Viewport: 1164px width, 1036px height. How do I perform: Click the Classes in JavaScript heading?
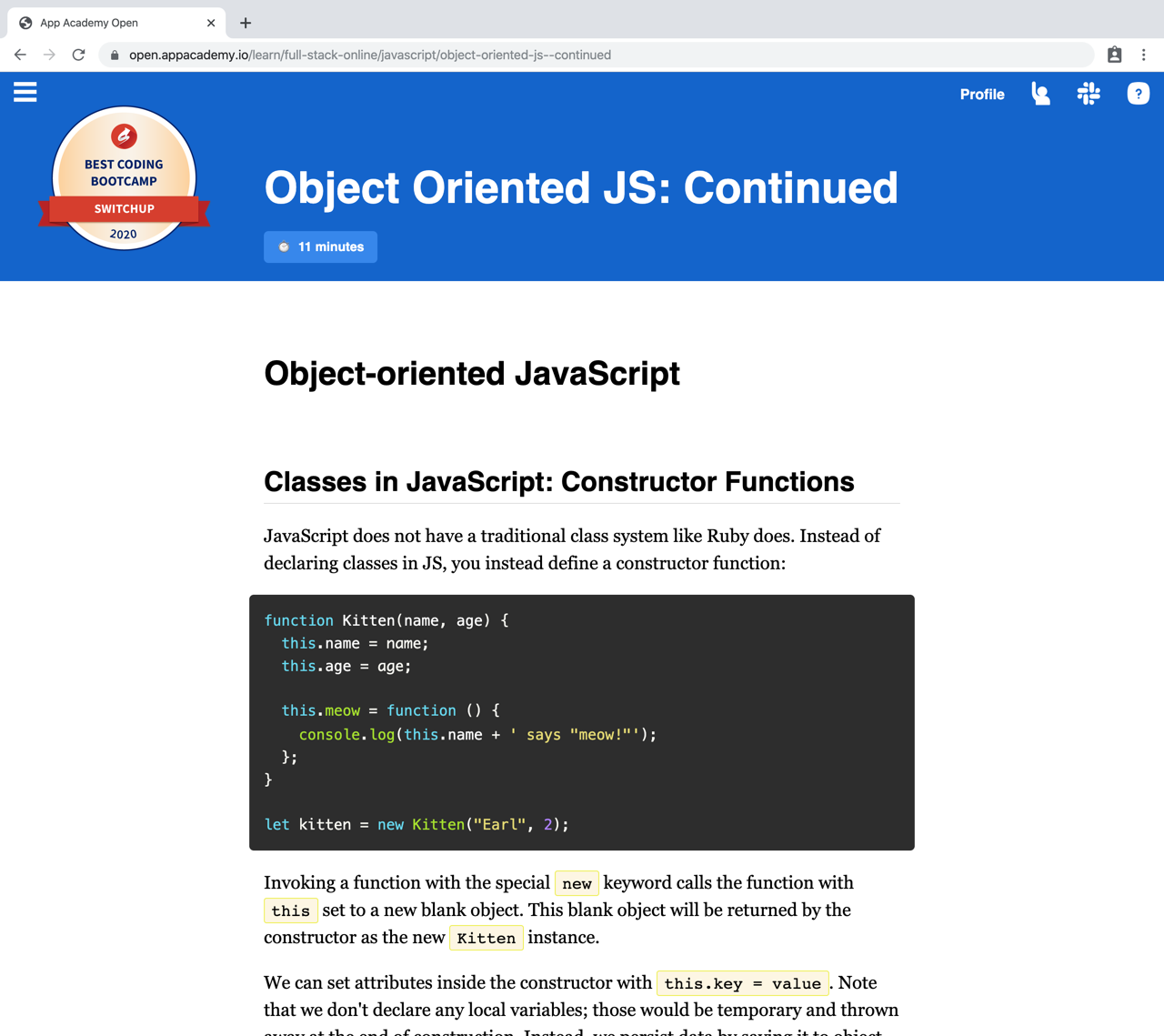pyautogui.click(x=559, y=482)
